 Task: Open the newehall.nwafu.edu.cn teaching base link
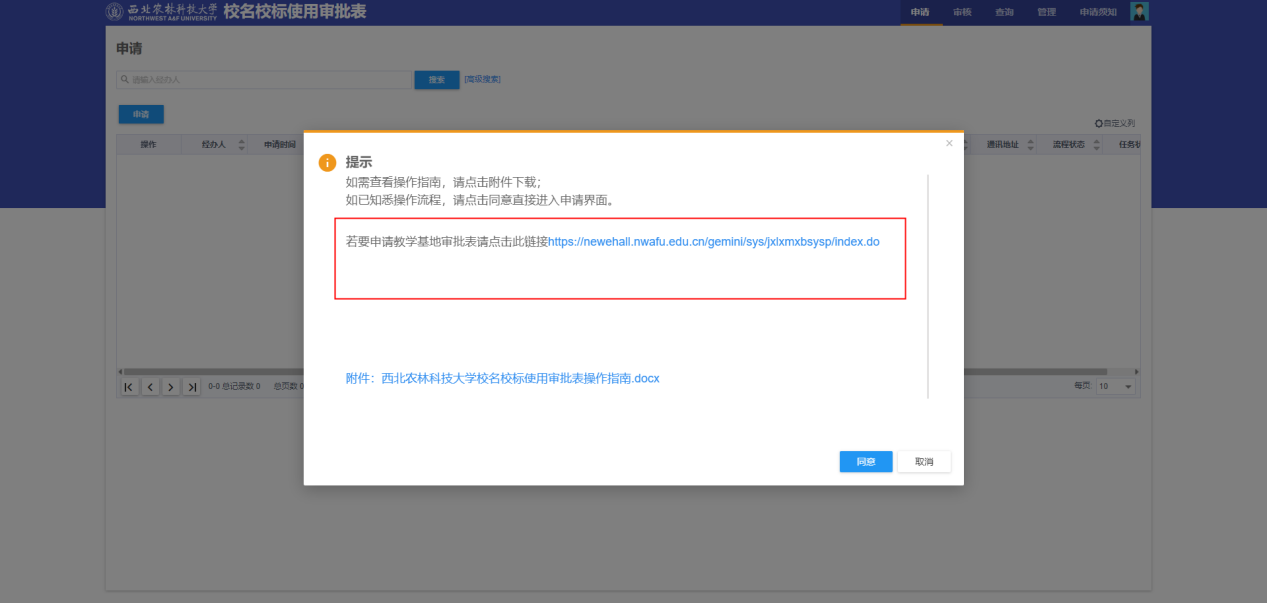click(x=713, y=242)
